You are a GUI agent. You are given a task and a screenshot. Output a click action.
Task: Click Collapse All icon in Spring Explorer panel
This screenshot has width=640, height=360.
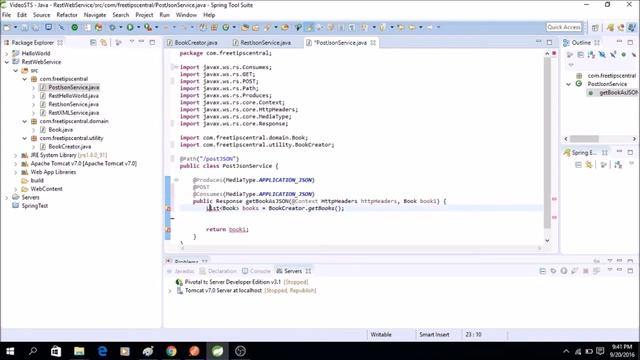pyautogui.click(x=578, y=164)
